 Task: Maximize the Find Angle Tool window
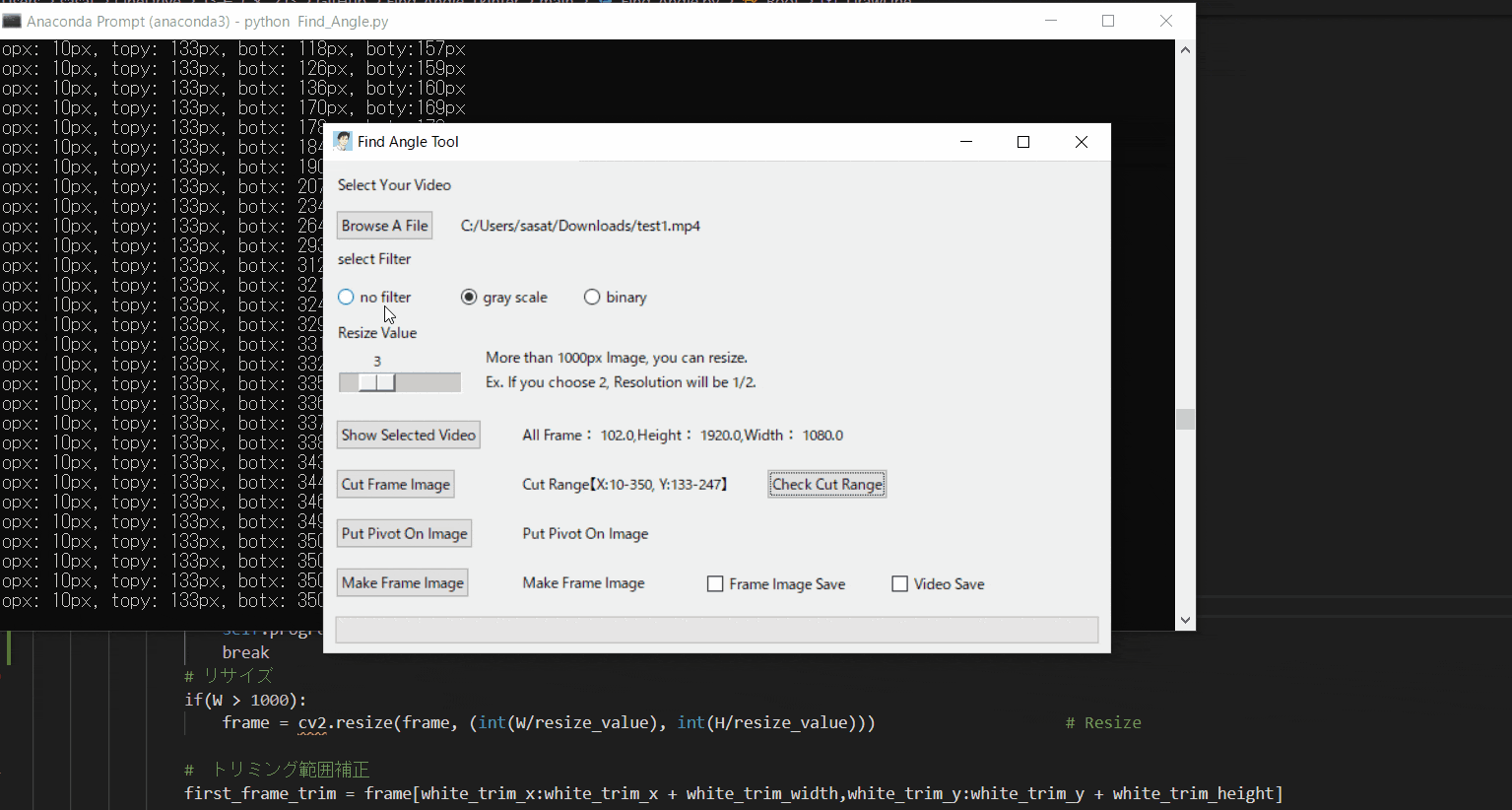pos(1023,142)
